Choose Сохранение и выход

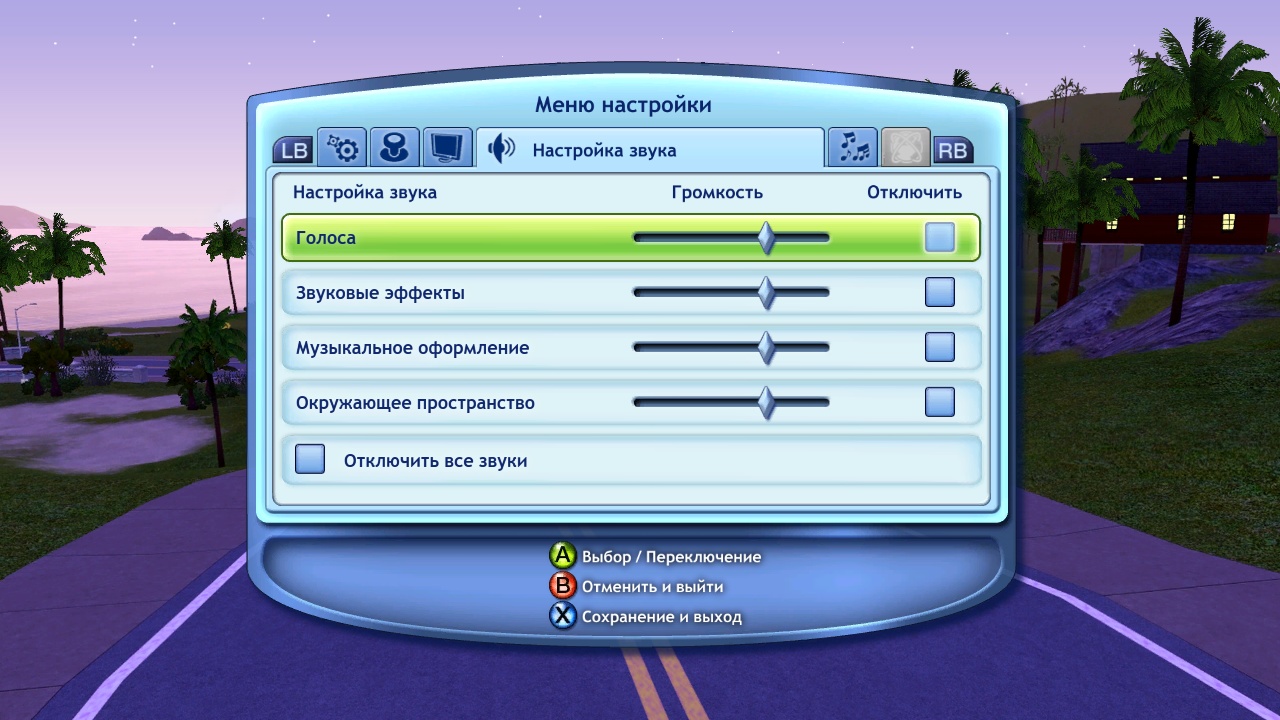coord(662,617)
